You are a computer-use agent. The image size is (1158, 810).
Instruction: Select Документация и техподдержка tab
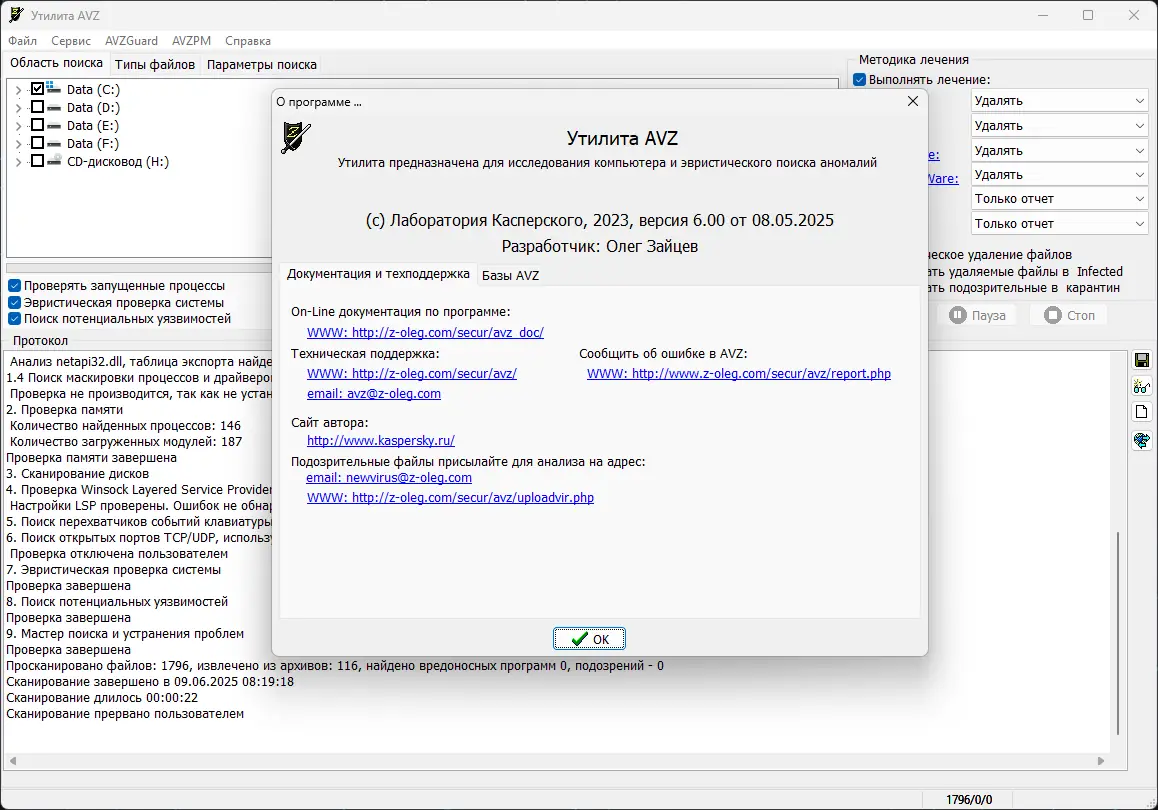tap(378, 274)
